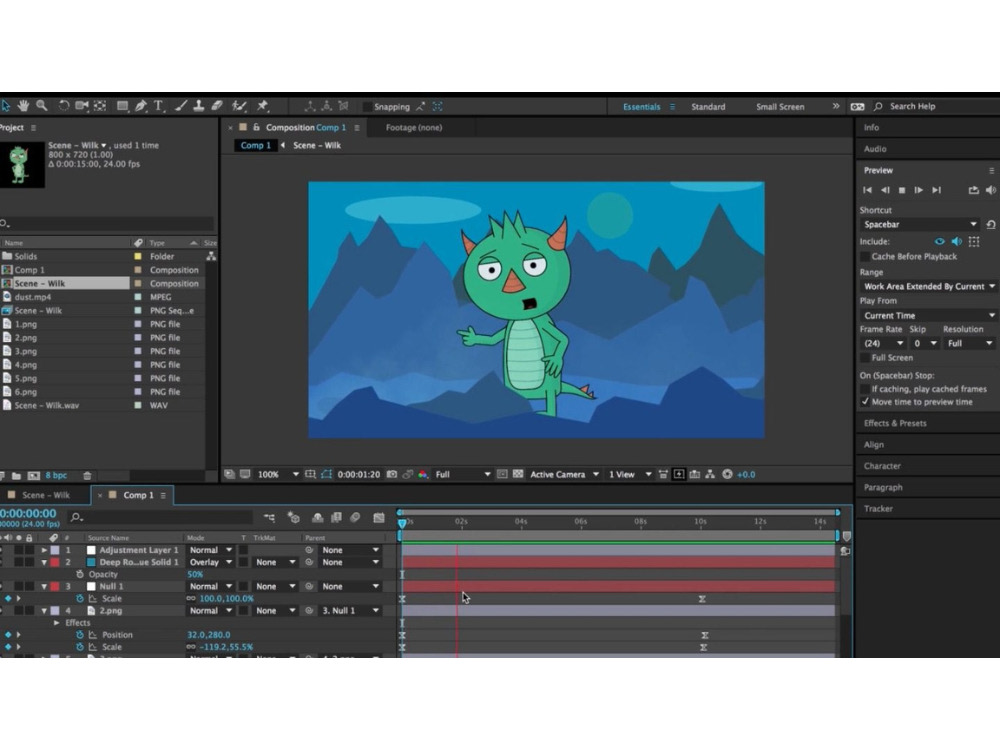
Task: Enable motion blur icon in timeline
Action: [x=355, y=518]
